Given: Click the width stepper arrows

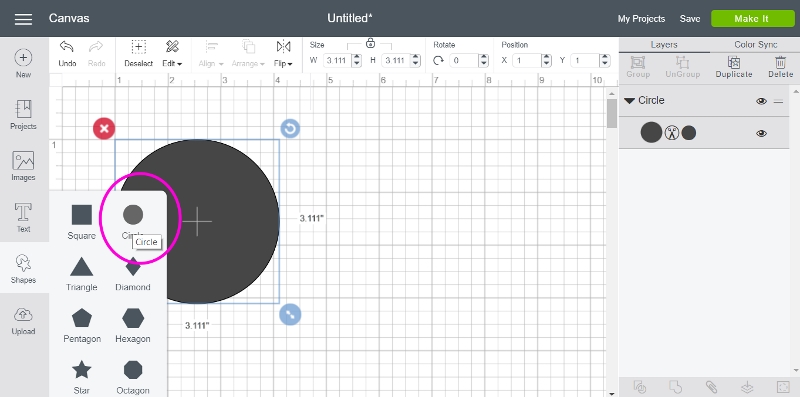Looking at the screenshot, I should [357, 60].
